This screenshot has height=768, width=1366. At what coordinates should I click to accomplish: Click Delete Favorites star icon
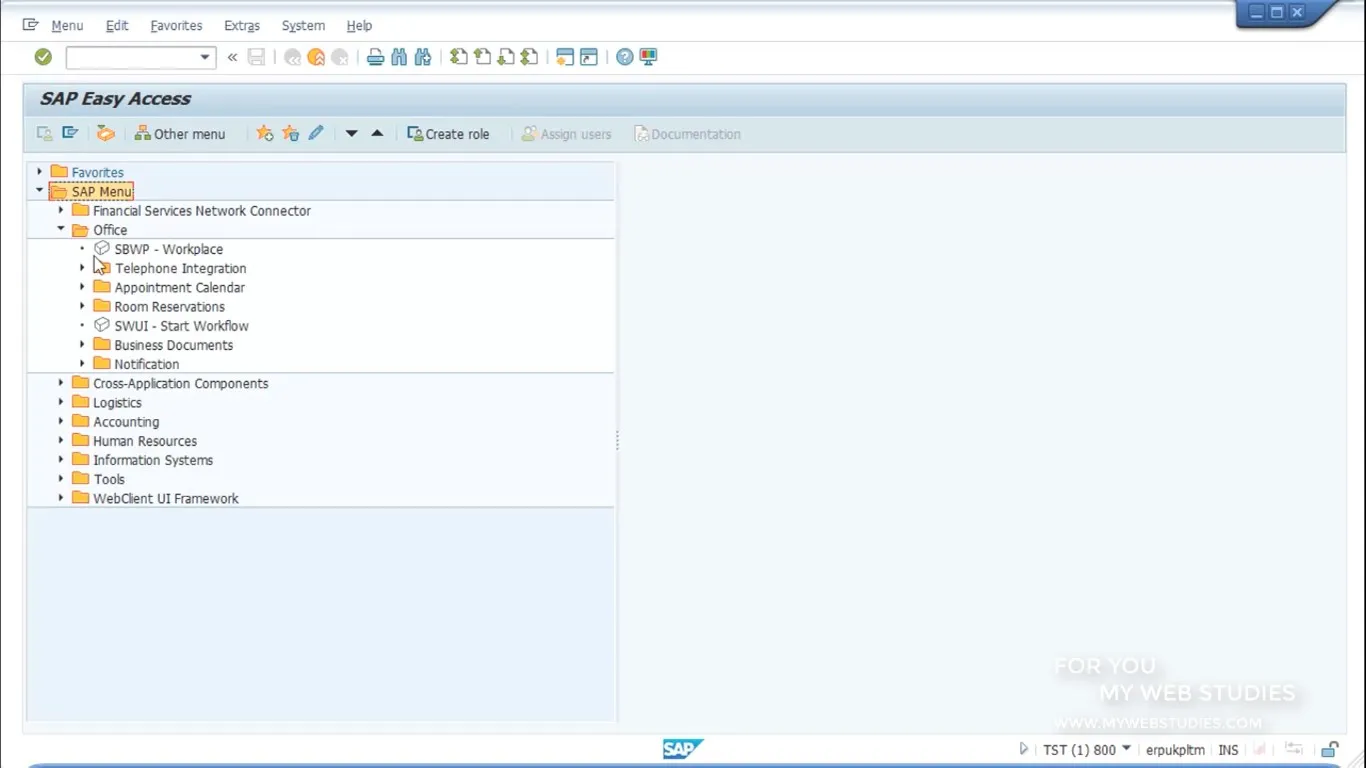tap(290, 133)
